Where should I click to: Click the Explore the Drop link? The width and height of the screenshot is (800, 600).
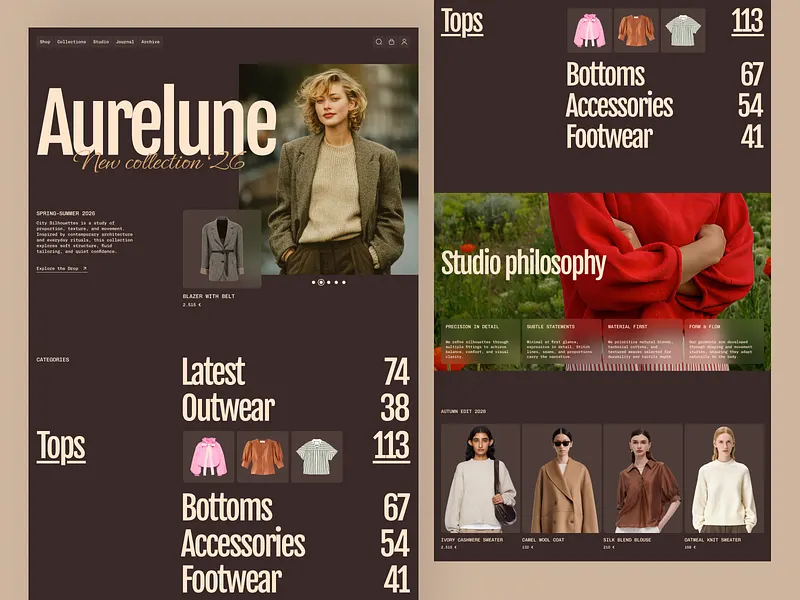(x=57, y=269)
